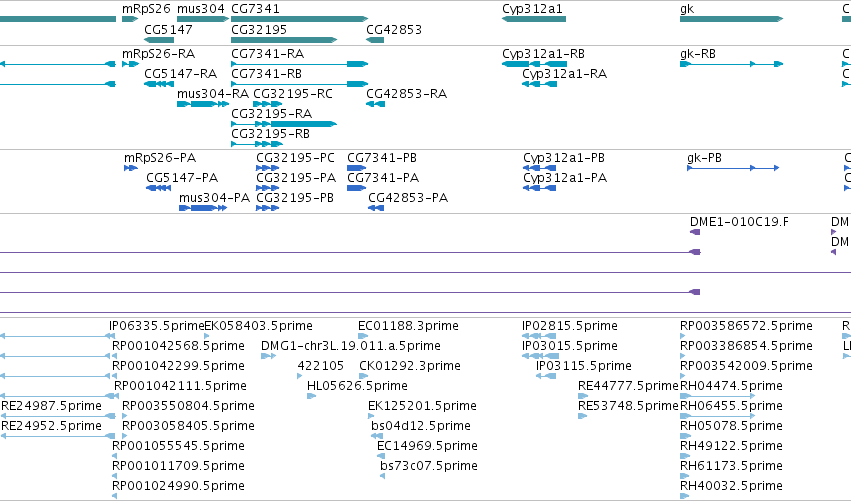This screenshot has width=851, height=501.
Task: Click transcript CG32195-RC
Action: click(x=268, y=104)
